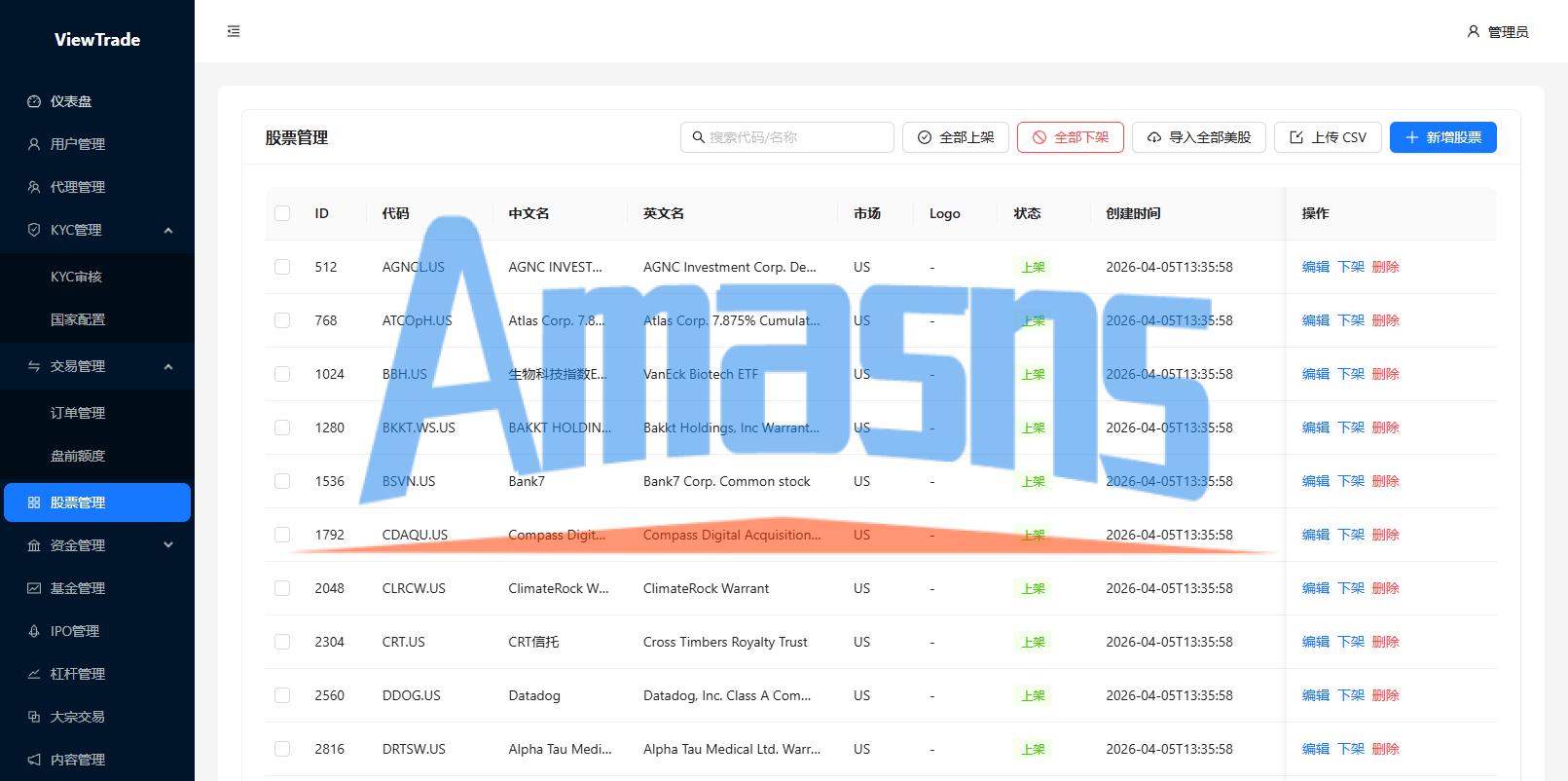Click the red 全部下架 button
The height and width of the screenshot is (781, 1568).
[x=1071, y=137]
